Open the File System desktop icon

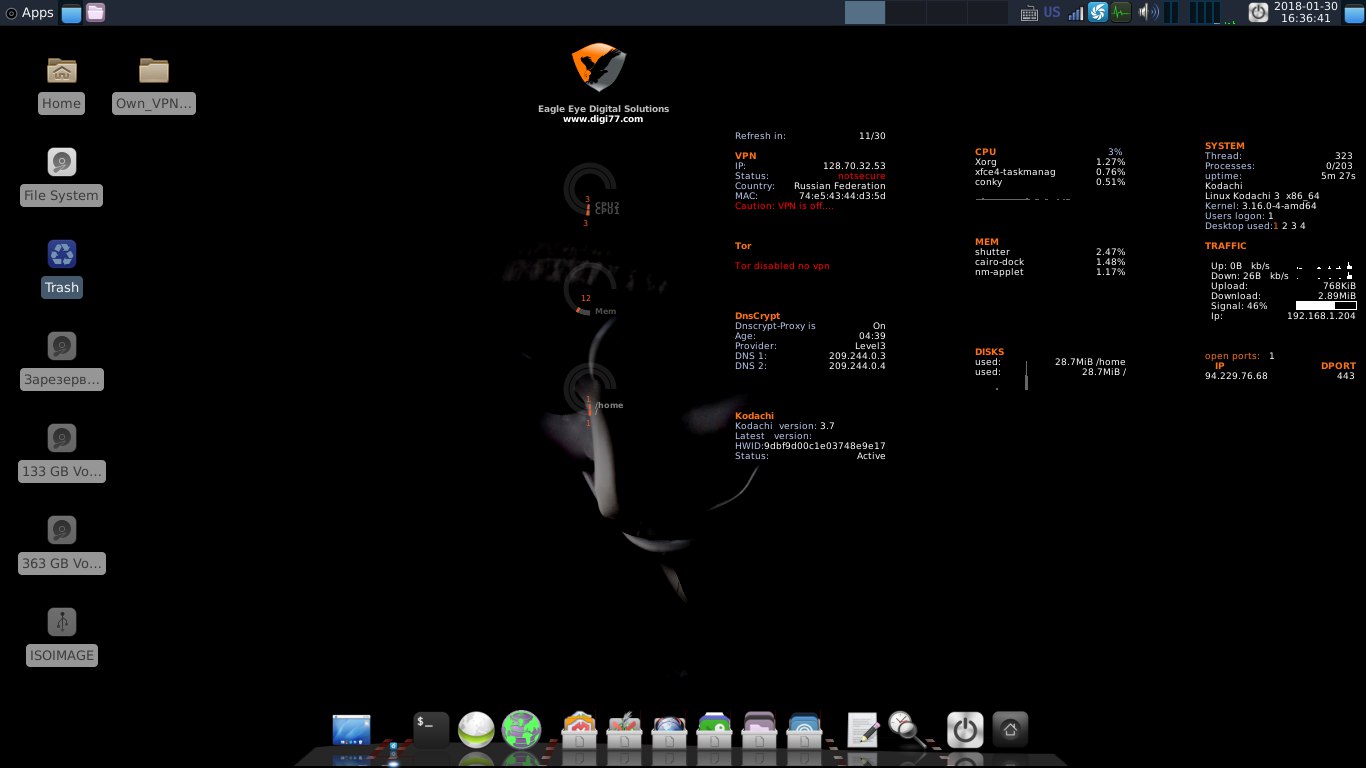pos(61,177)
